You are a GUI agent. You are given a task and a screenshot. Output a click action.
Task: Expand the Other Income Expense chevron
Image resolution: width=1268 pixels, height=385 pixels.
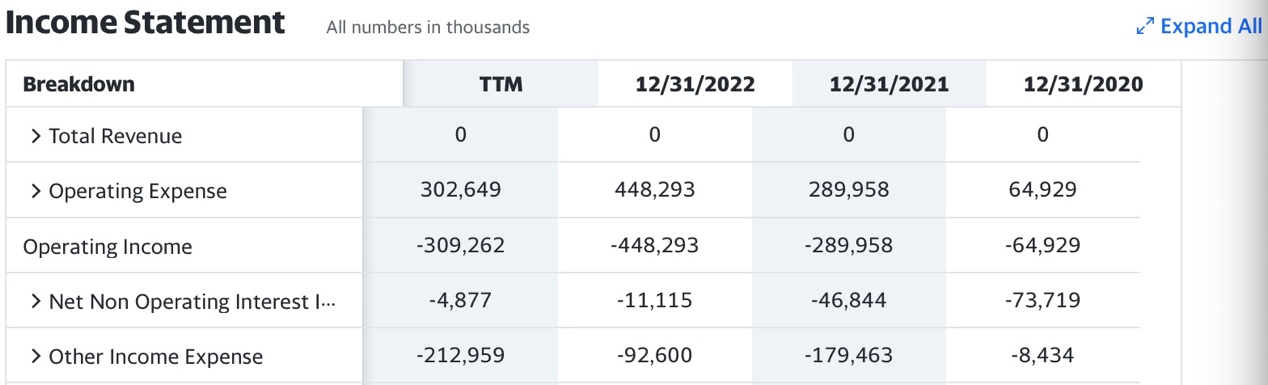click(x=36, y=356)
